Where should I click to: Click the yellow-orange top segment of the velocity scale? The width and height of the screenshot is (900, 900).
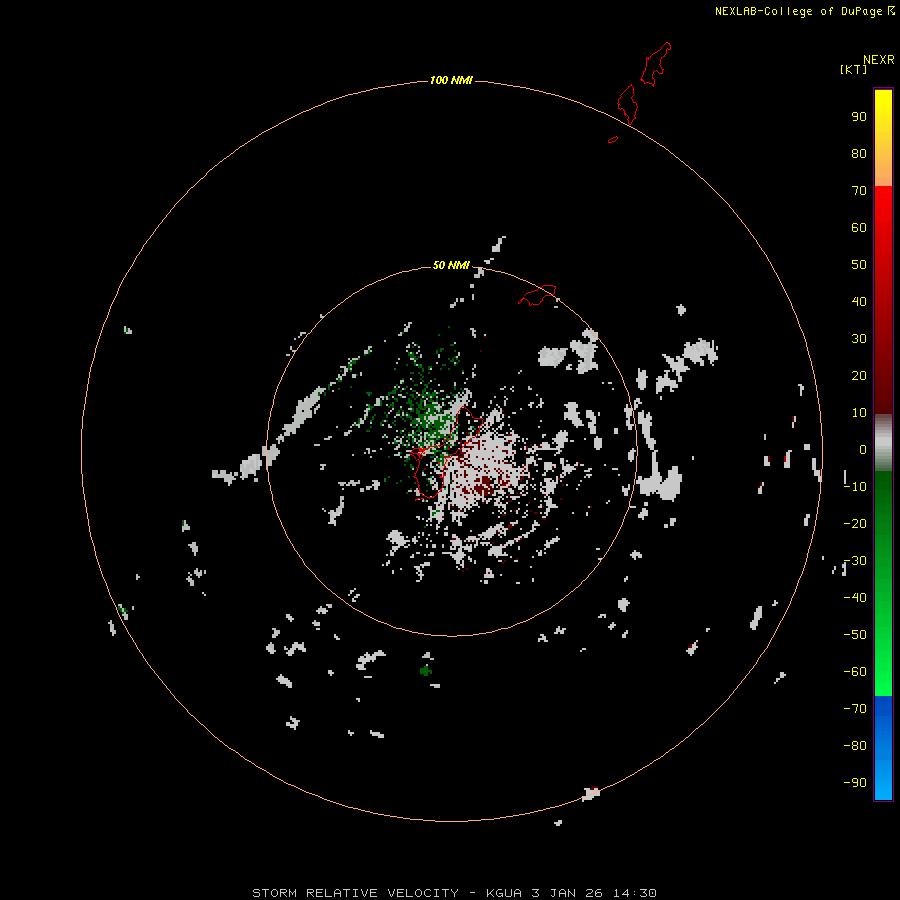[883, 138]
